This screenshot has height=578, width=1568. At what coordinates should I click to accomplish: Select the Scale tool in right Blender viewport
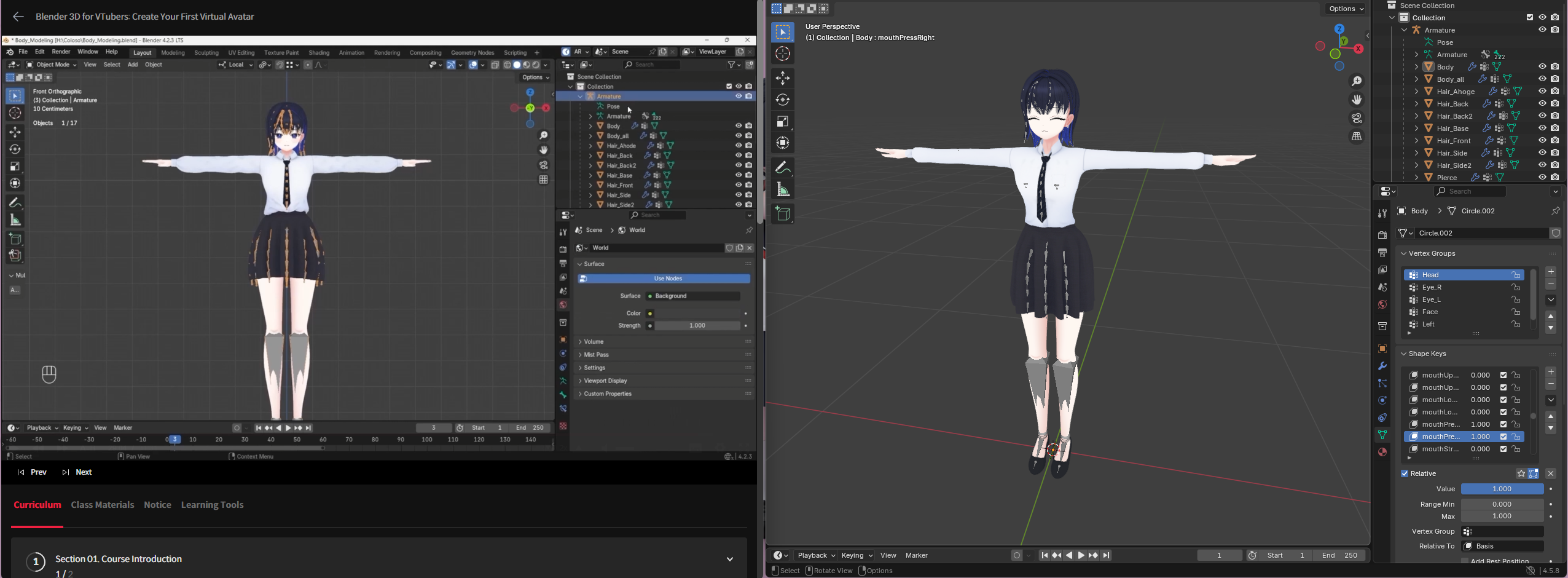tap(783, 121)
